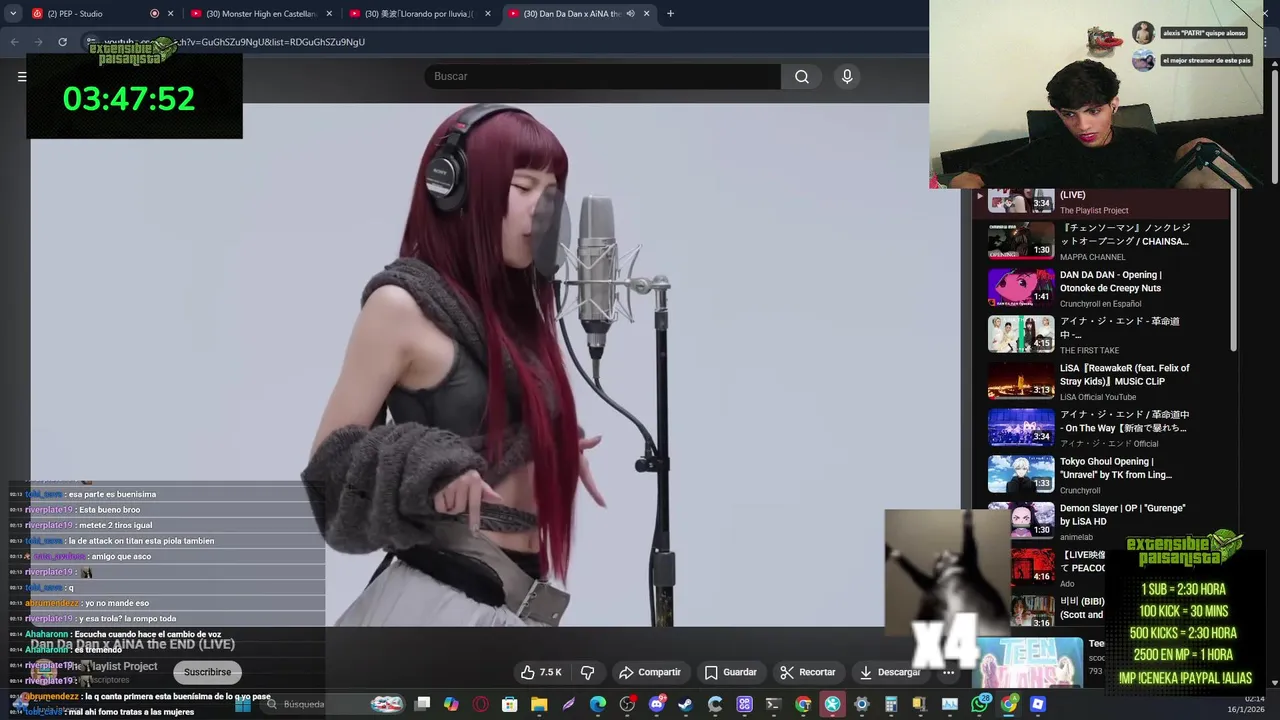The height and width of the screenshot is (720, 1280).
Task: Launch Opera browser from taskbar
Action: pos(481,704)
